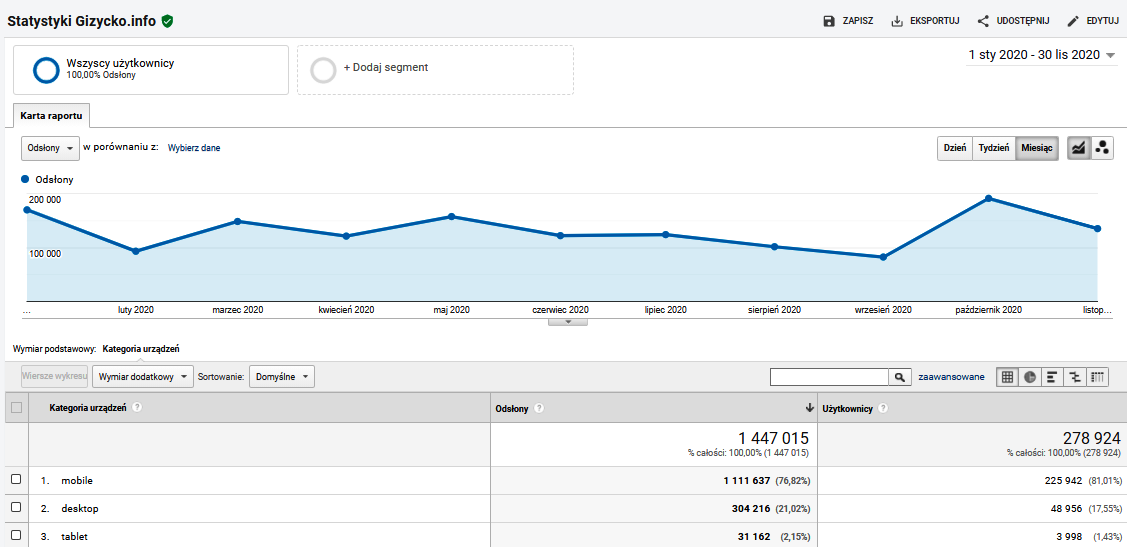Check the mobile row checkbox
The image size is (1127, 547).
point(16,480)
